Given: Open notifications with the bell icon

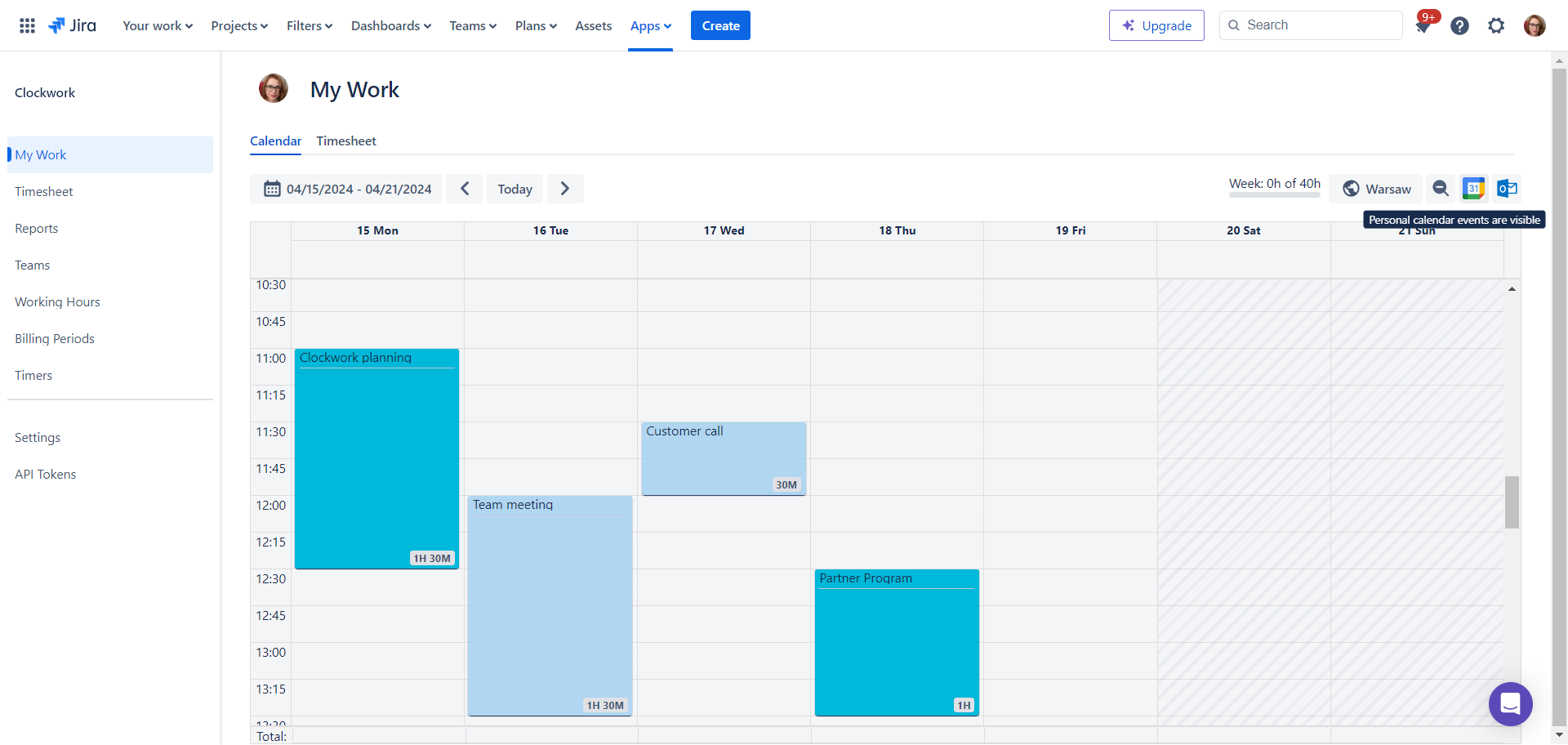Looking at the screenshot, I should point(1423,25).
